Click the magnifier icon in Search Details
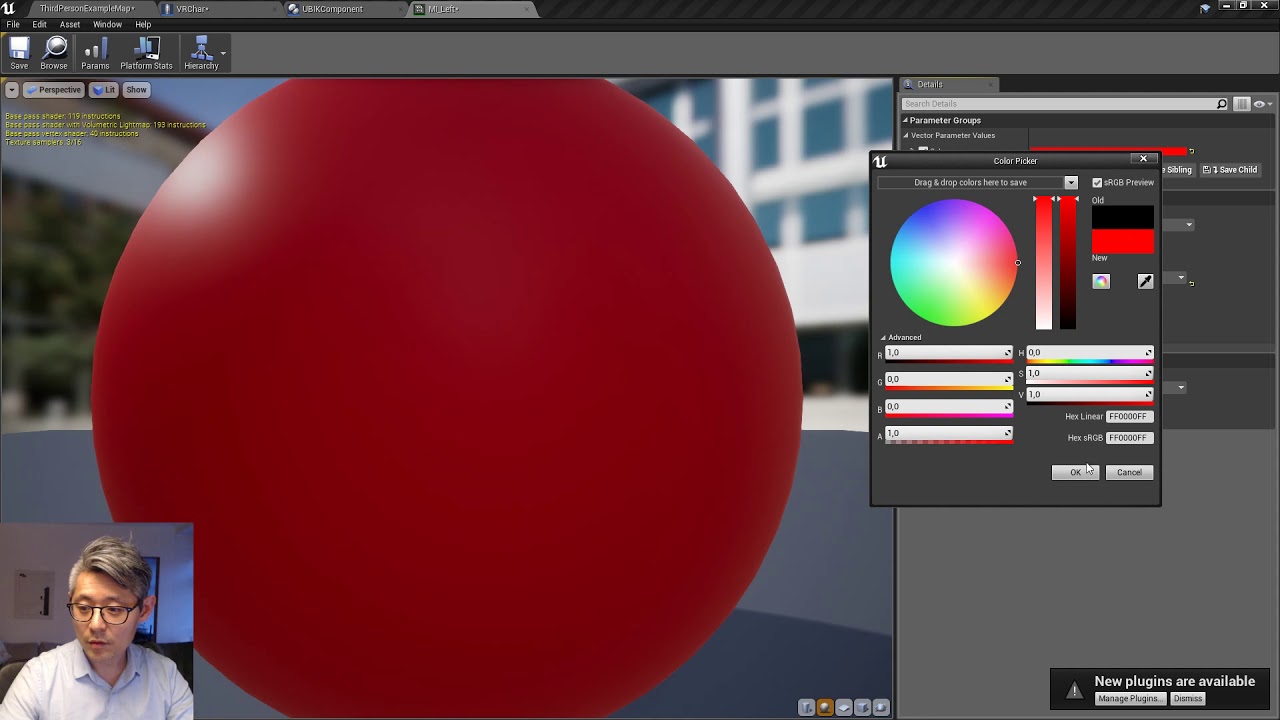Screen dimensions: 1280x720 (1221, 104)
